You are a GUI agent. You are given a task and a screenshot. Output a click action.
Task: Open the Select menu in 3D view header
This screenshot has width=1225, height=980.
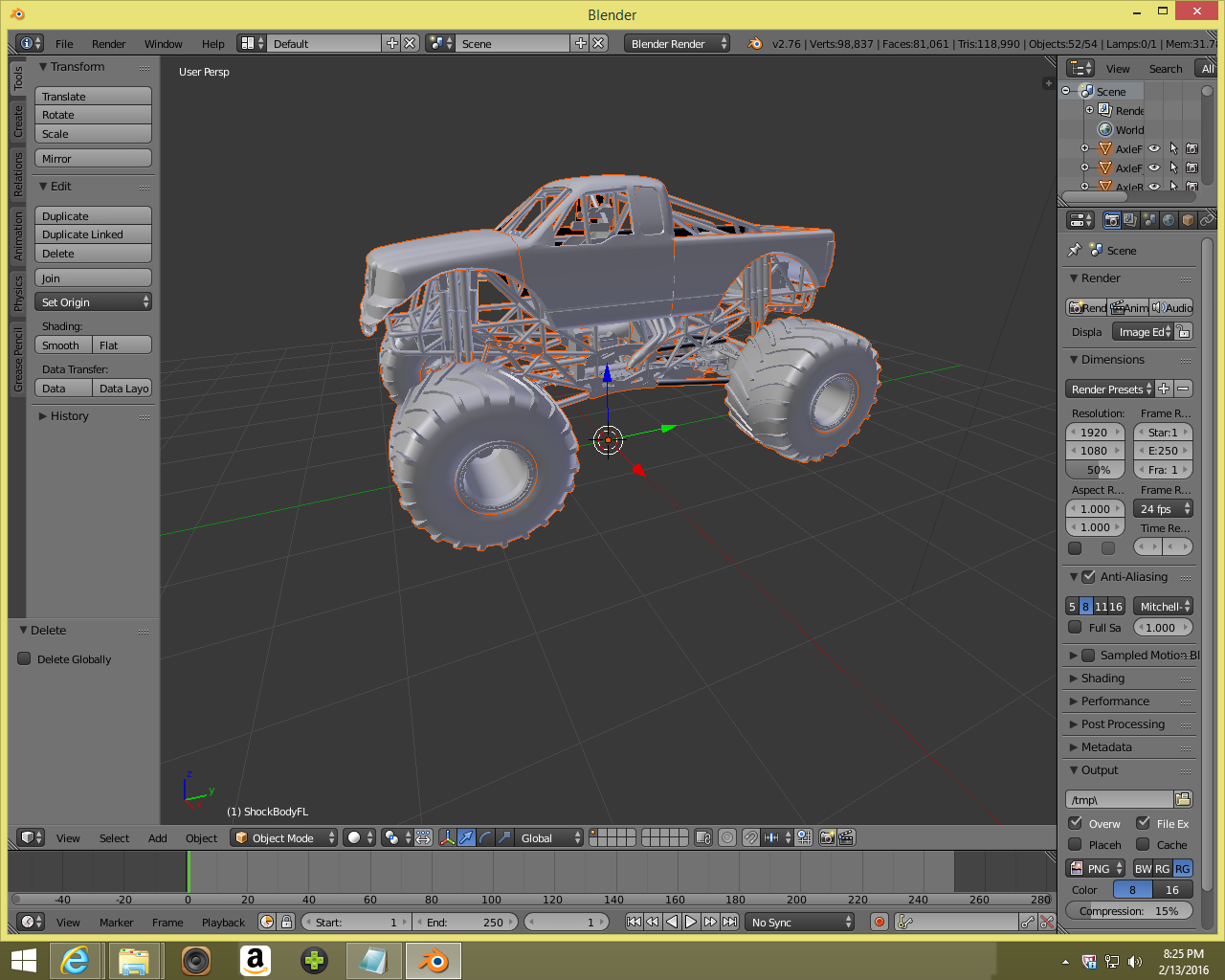114,838
